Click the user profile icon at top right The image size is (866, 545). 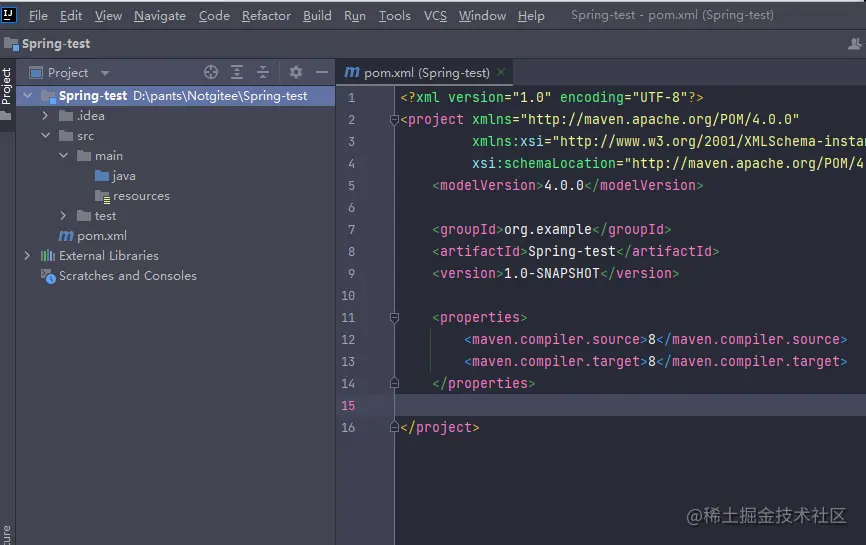coord(854,44)
